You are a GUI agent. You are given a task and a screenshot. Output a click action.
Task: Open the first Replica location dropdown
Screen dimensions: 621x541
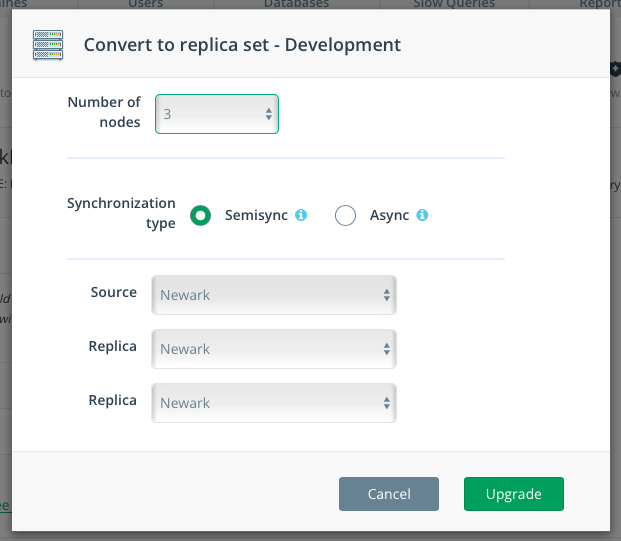tap(274, 349)
